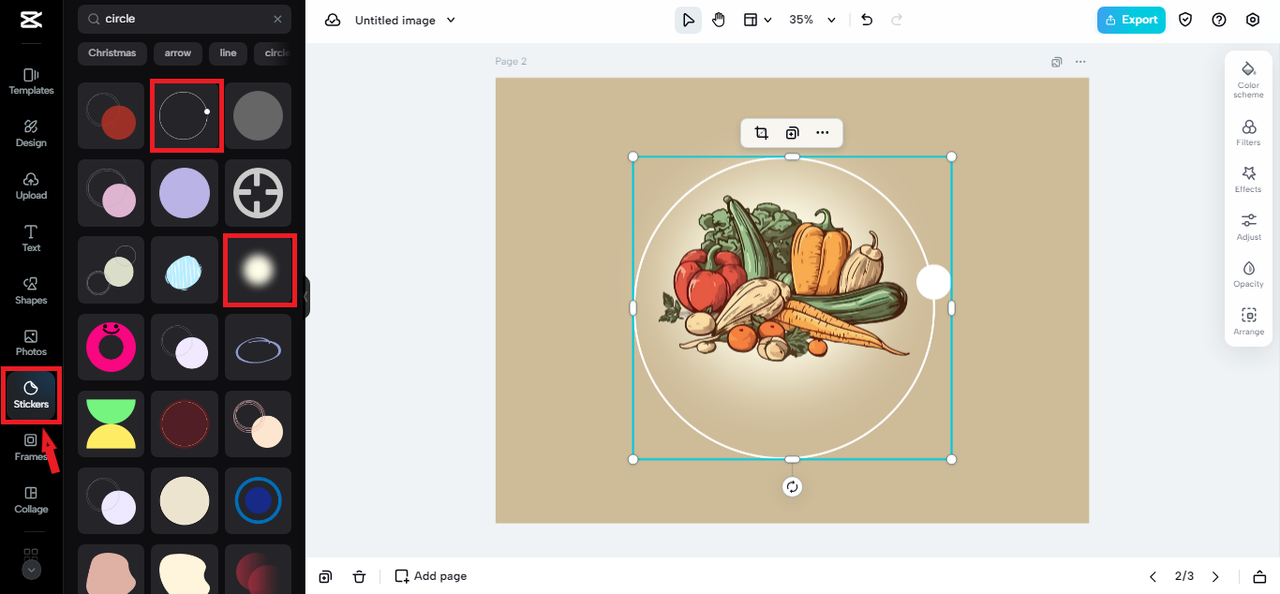This screenshot has width=1280, height=594.
Task: Choose the blue ring circle sticker
Action: point(258,501)
